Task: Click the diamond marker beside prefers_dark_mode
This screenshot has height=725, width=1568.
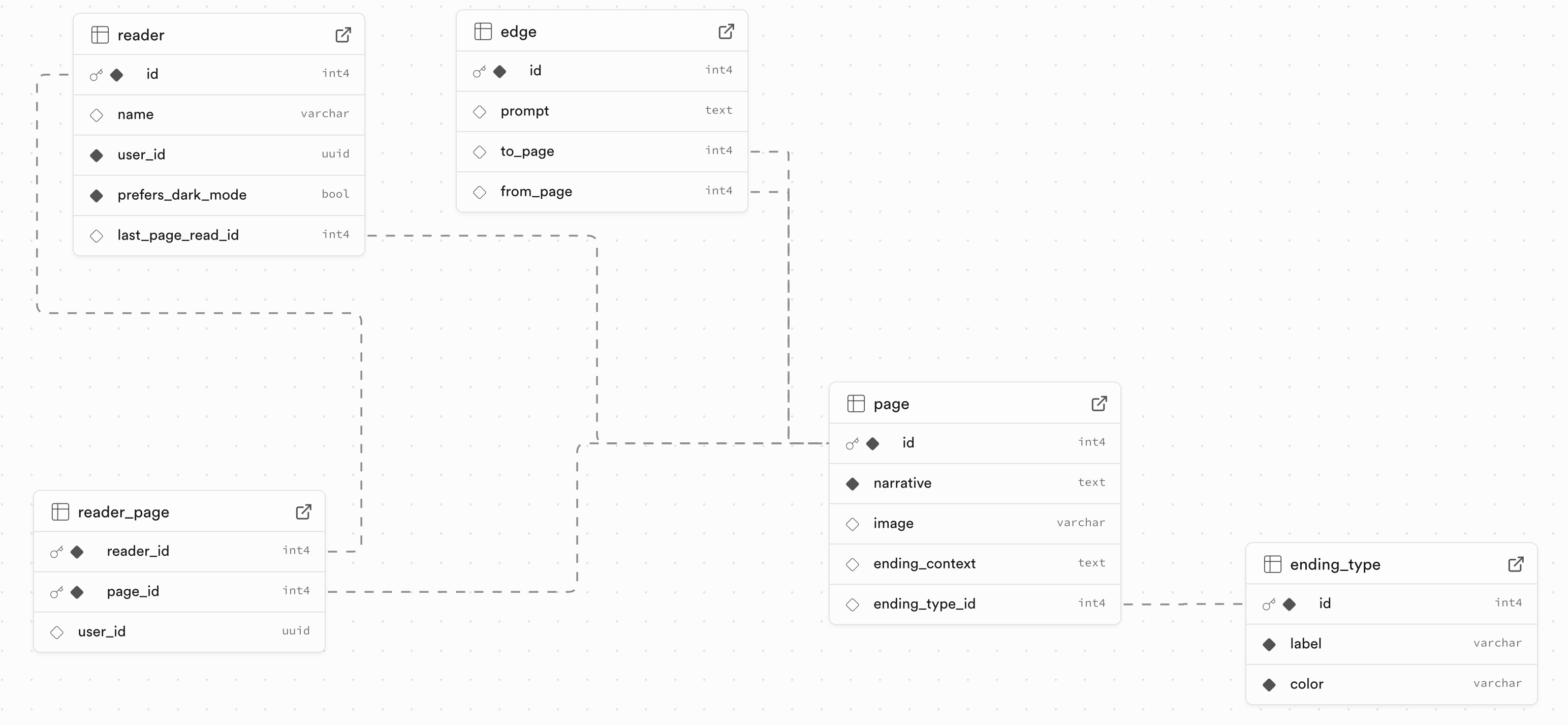Action: click(96, 196)
